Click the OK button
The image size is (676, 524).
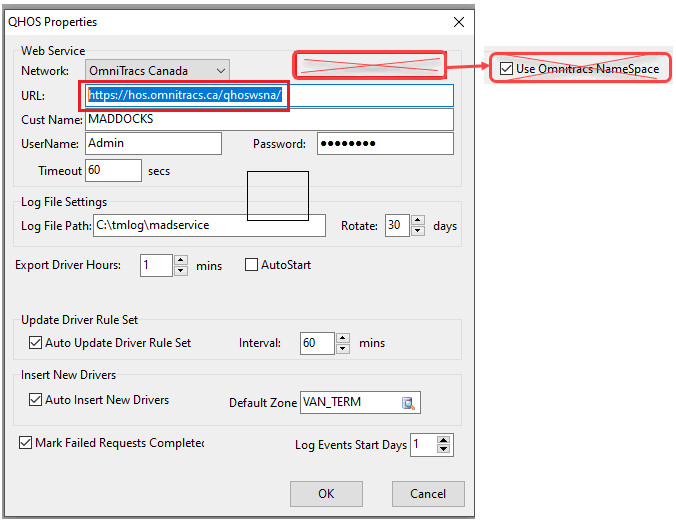click(x=326, y=494)
